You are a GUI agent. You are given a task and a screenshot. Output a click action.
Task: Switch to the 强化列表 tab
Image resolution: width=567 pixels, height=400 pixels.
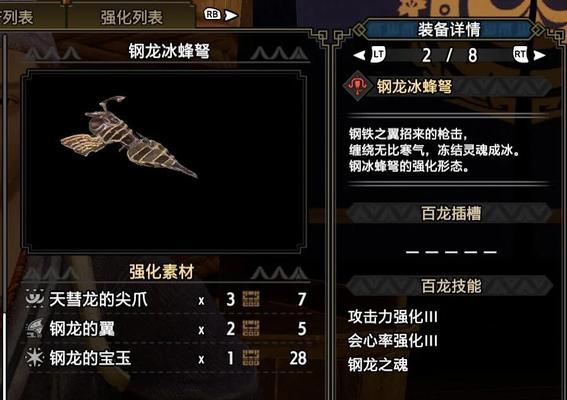point(132,17)
